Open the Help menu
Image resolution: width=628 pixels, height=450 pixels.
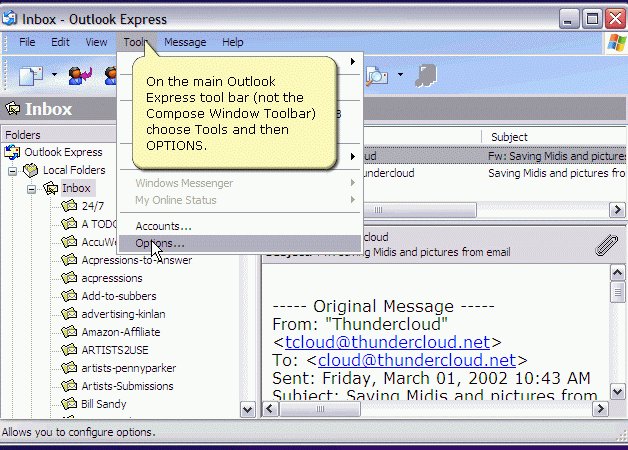click(233, 42)
